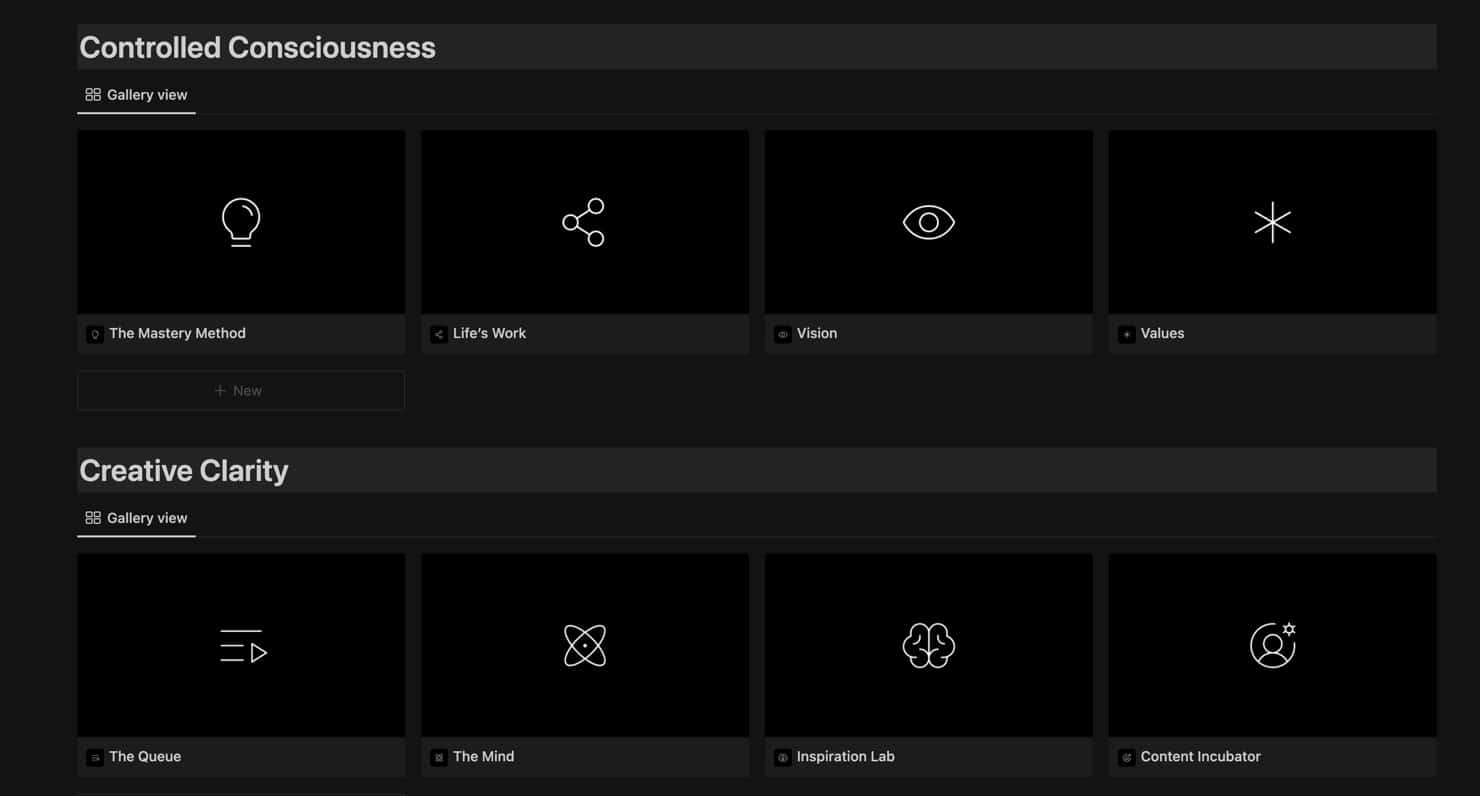Open The Mastery Method page title

click(177, 334)
